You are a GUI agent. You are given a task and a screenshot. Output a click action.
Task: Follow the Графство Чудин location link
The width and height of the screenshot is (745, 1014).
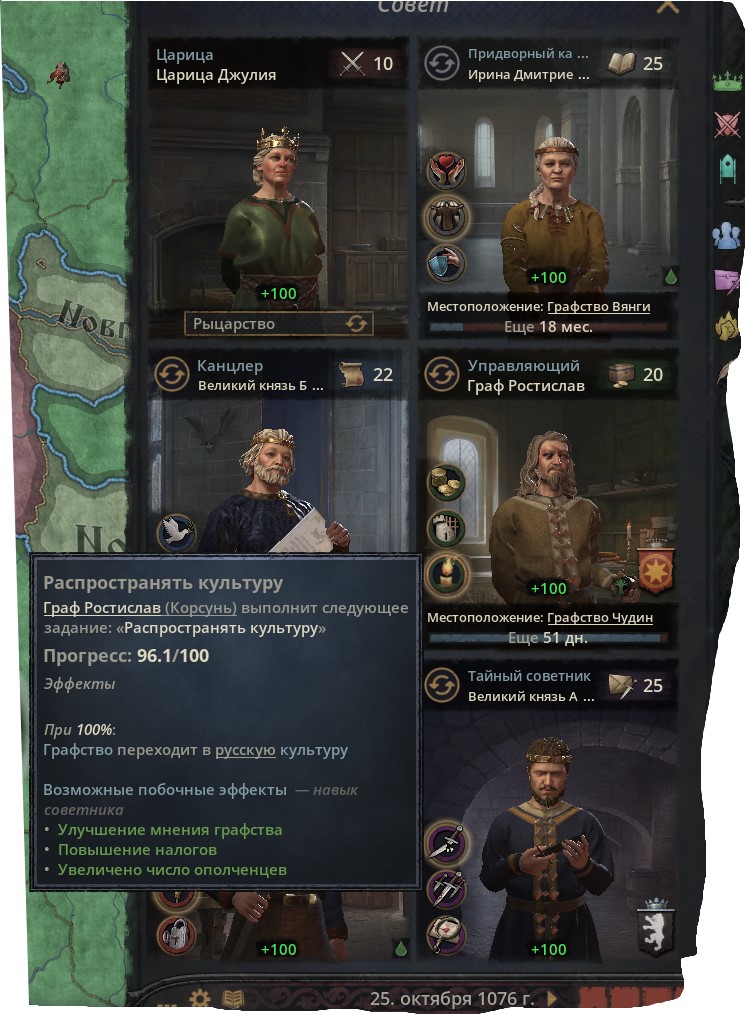[599, 618]
